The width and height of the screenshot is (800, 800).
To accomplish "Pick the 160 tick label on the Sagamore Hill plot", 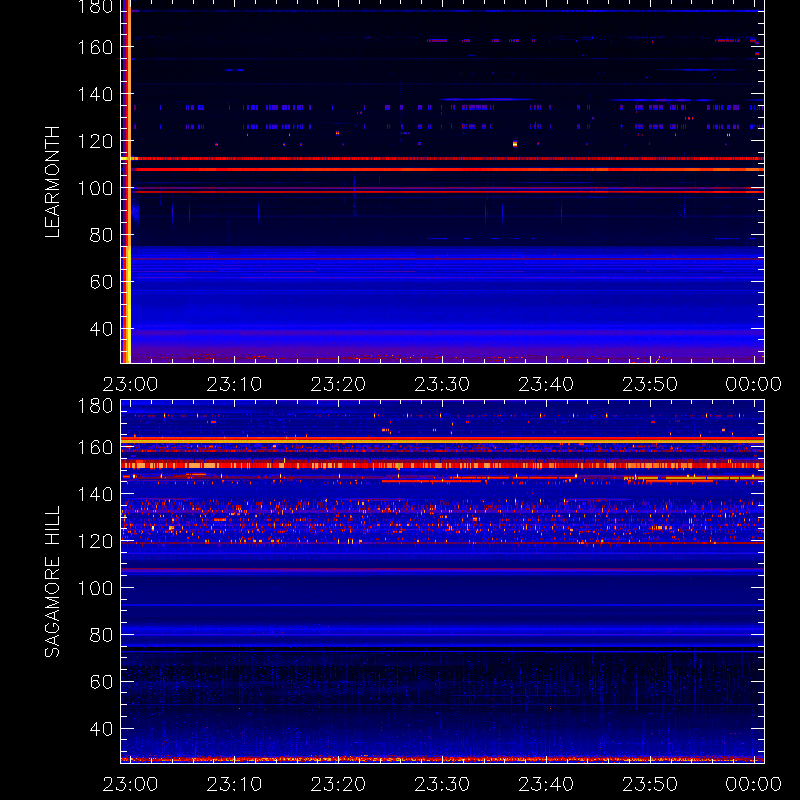I will click(95, 447).
